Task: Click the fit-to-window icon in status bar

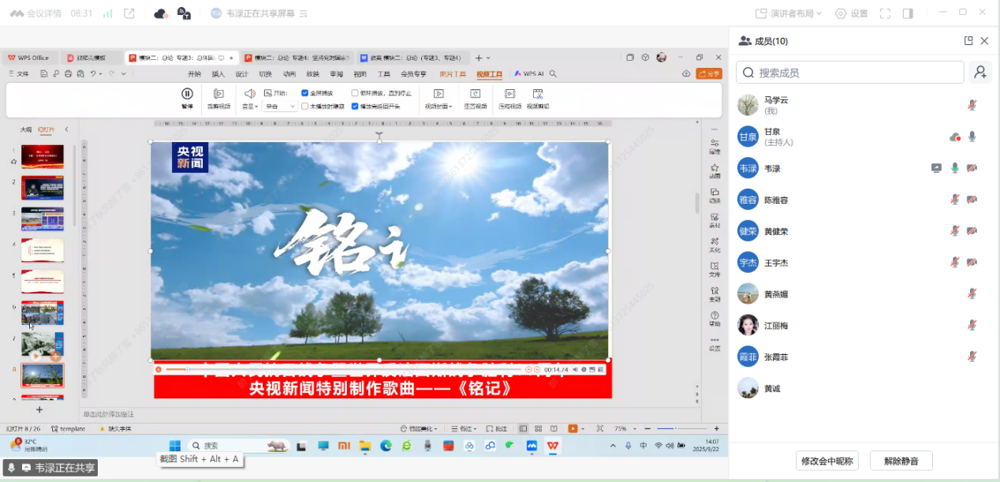Action: click(x=599, y=428)
